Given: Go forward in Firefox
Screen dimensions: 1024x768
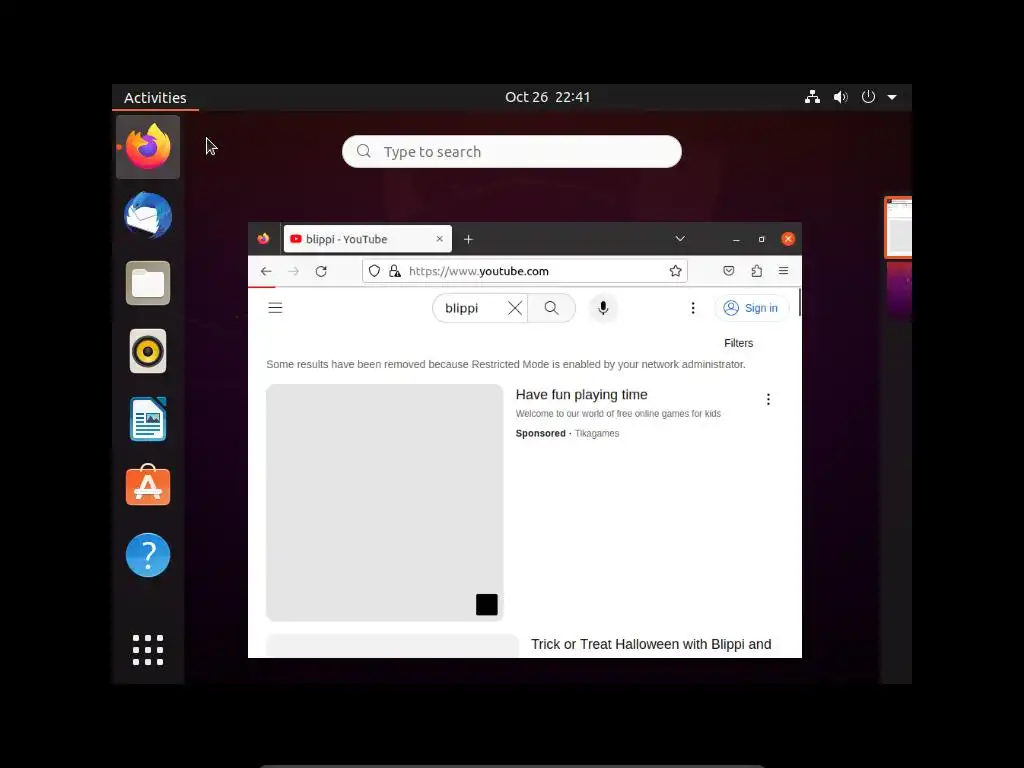Looking at the screenshot, I should point(293,271).
